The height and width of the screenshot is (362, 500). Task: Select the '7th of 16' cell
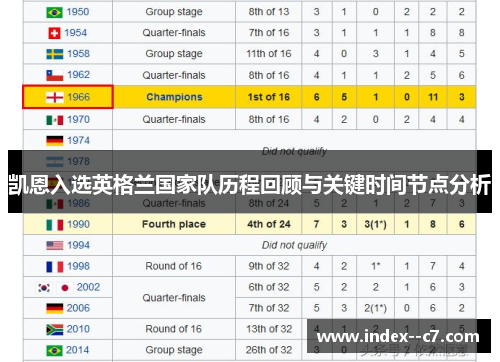[268, 33]
